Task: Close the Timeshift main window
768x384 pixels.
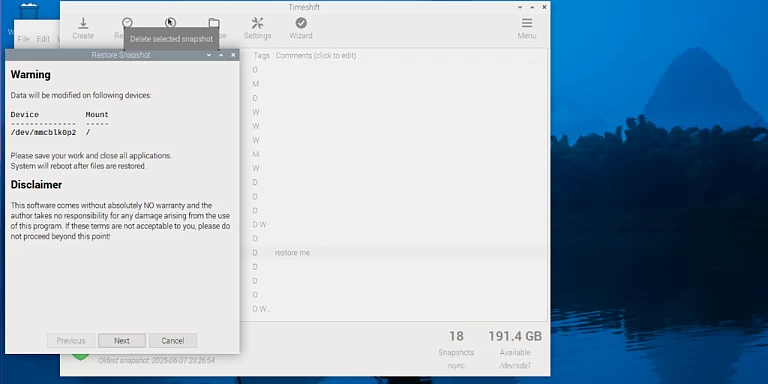Action: coord(544,7)
